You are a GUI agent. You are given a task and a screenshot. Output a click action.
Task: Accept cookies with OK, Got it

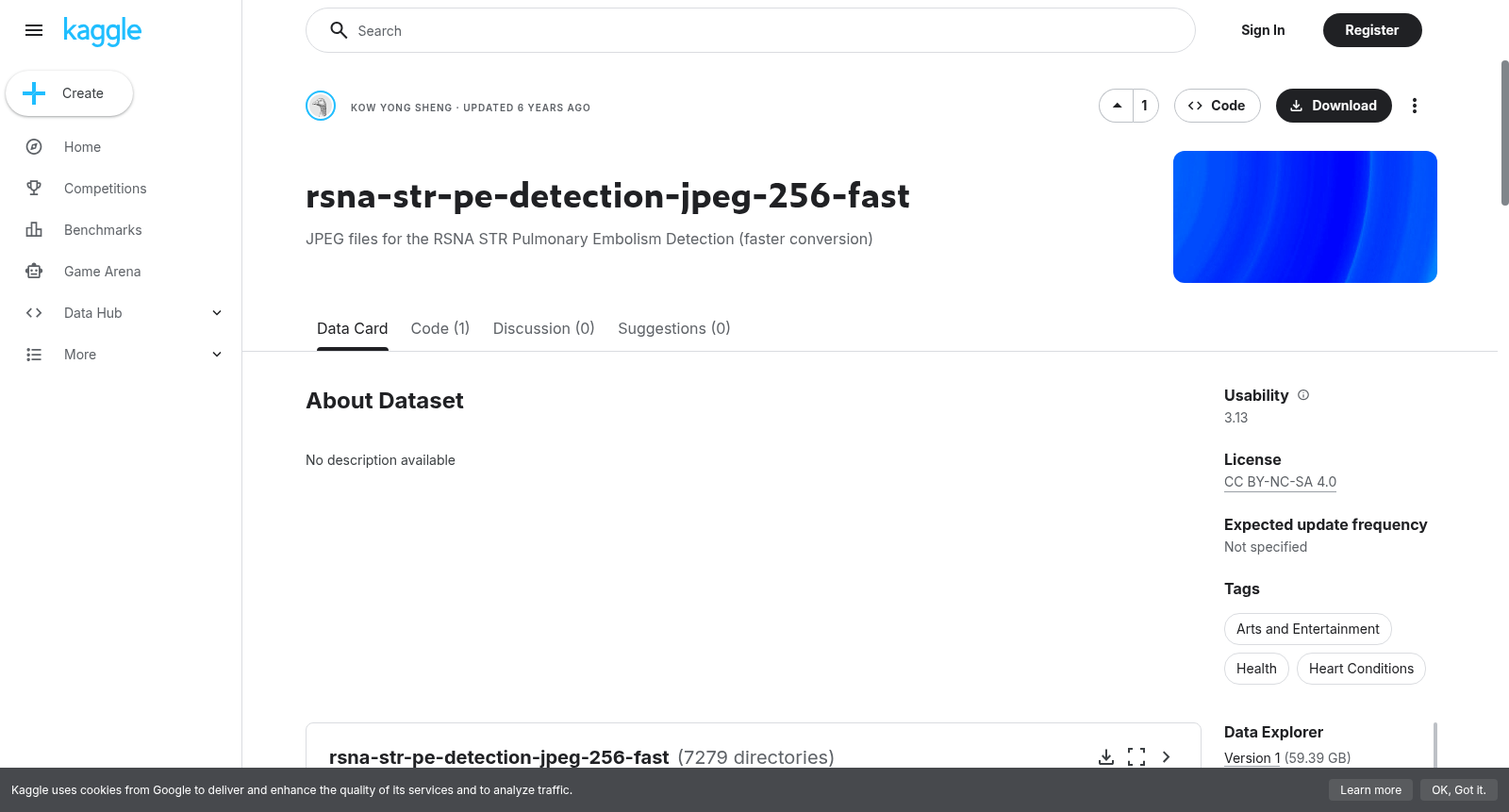coord(1459,790)
